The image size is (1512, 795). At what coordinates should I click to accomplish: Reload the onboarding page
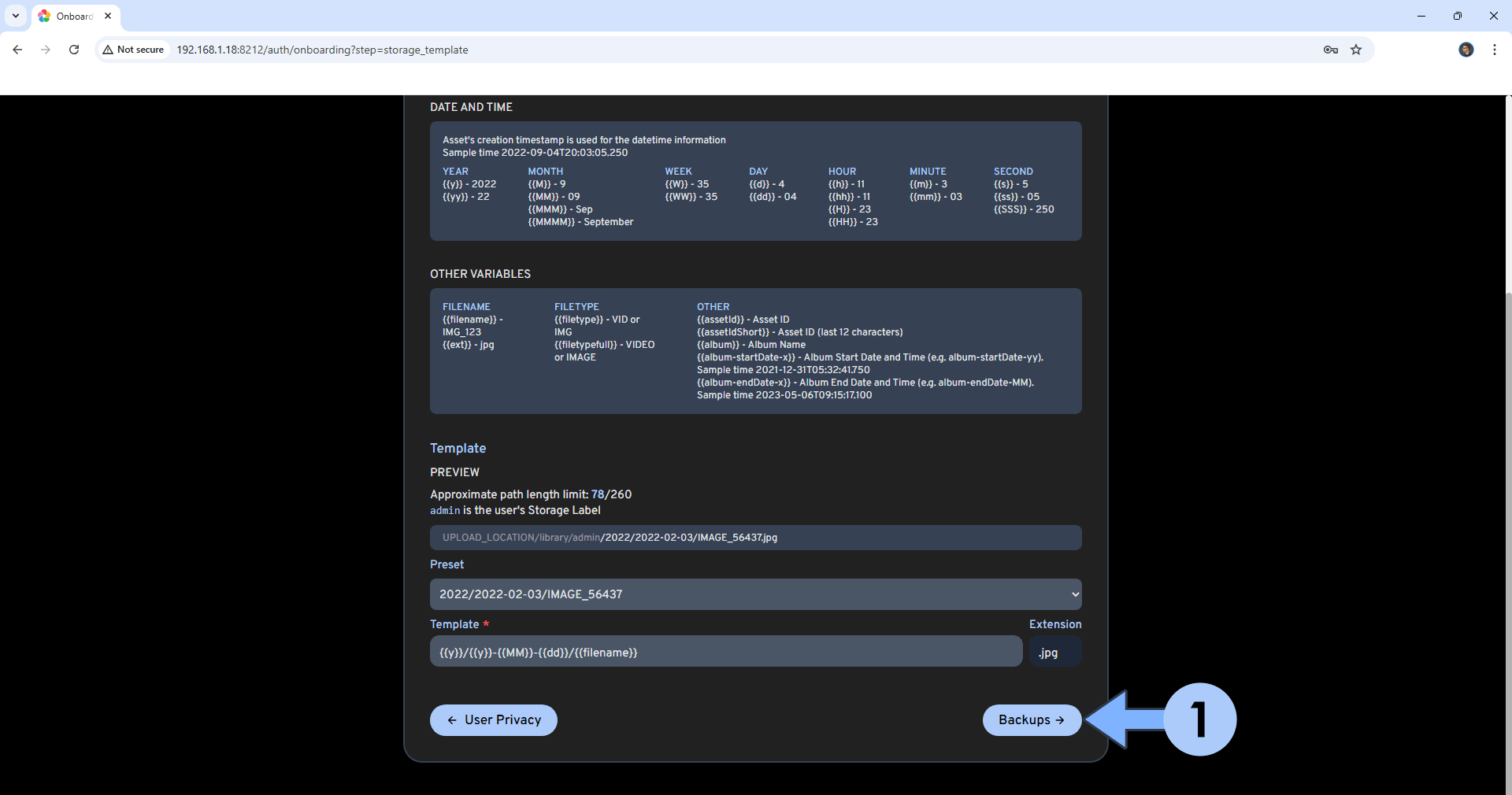pos(74,50)
